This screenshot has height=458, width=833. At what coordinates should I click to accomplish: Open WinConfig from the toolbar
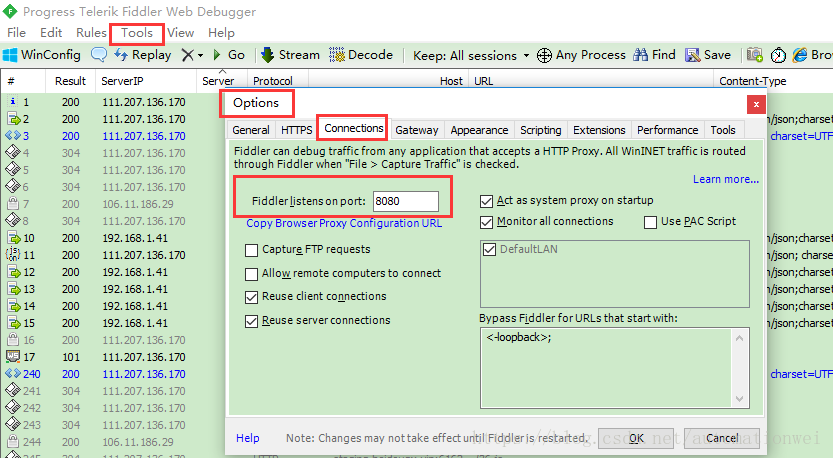click(41, 55)
